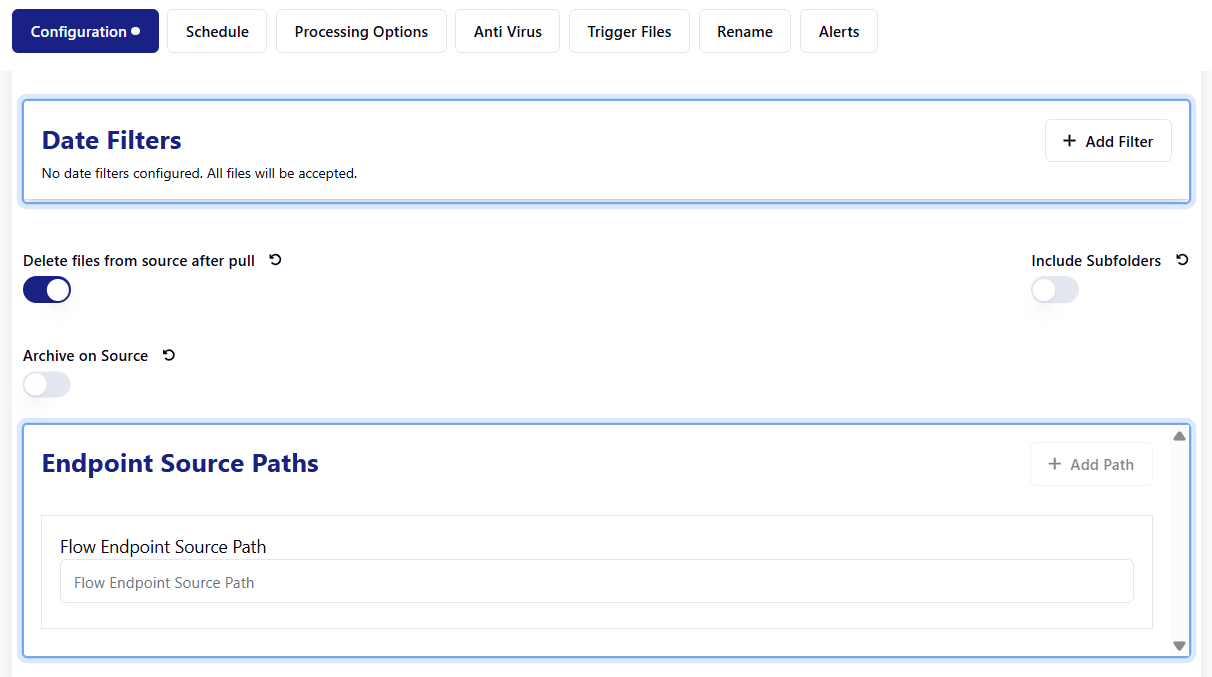Open the Anti Virus tab

pyautogui.click(x=508, y=32)
